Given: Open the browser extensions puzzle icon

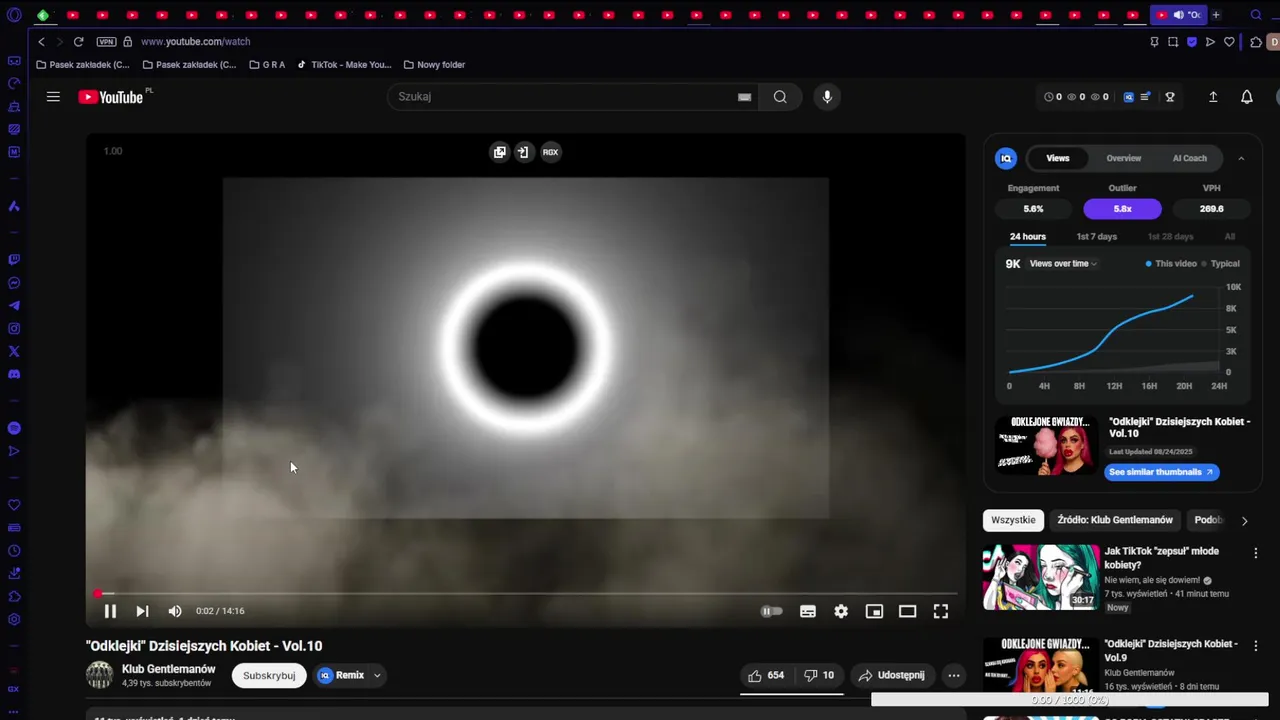Looking at the screenshot, I should 1256,42.
